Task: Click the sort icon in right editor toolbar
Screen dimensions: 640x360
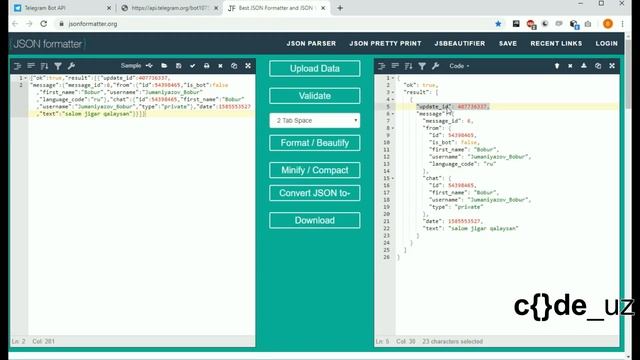Action: [x=409, y=66]
